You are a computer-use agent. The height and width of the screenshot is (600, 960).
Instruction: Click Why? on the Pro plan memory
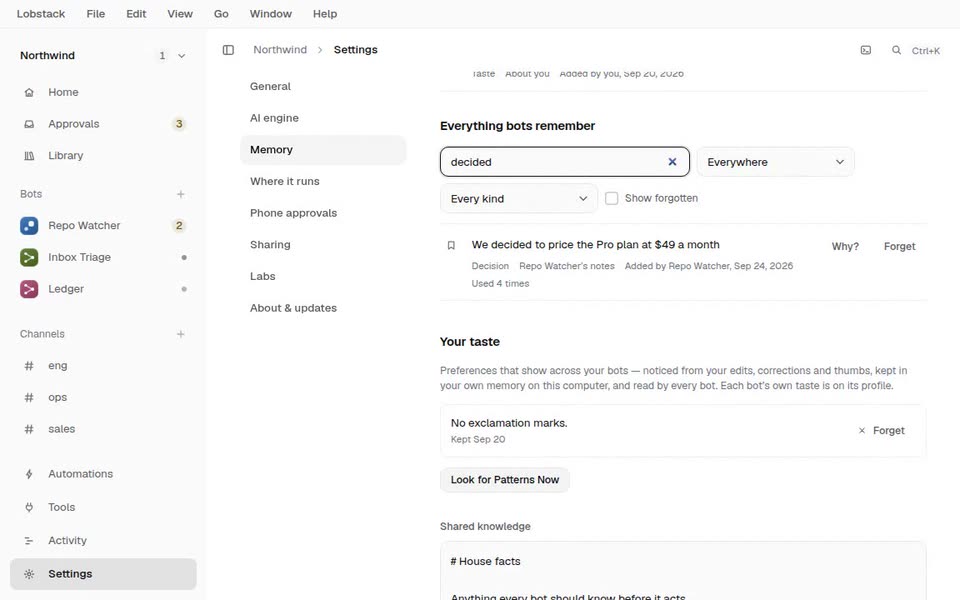[x=845, y=247]
